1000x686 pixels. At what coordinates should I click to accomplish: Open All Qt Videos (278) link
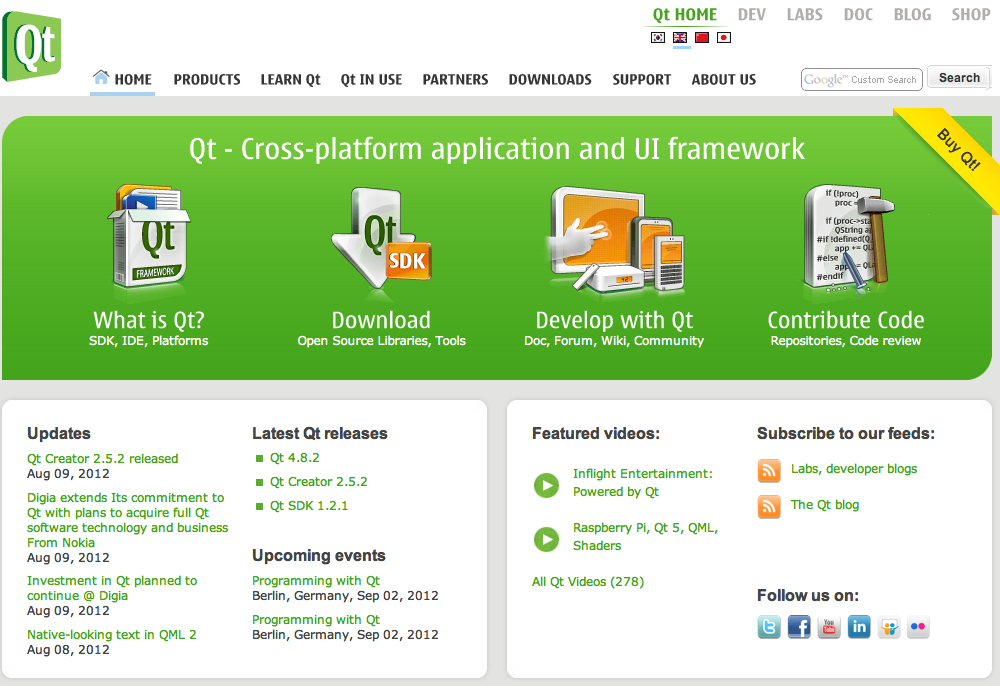[x=588, y=581]
